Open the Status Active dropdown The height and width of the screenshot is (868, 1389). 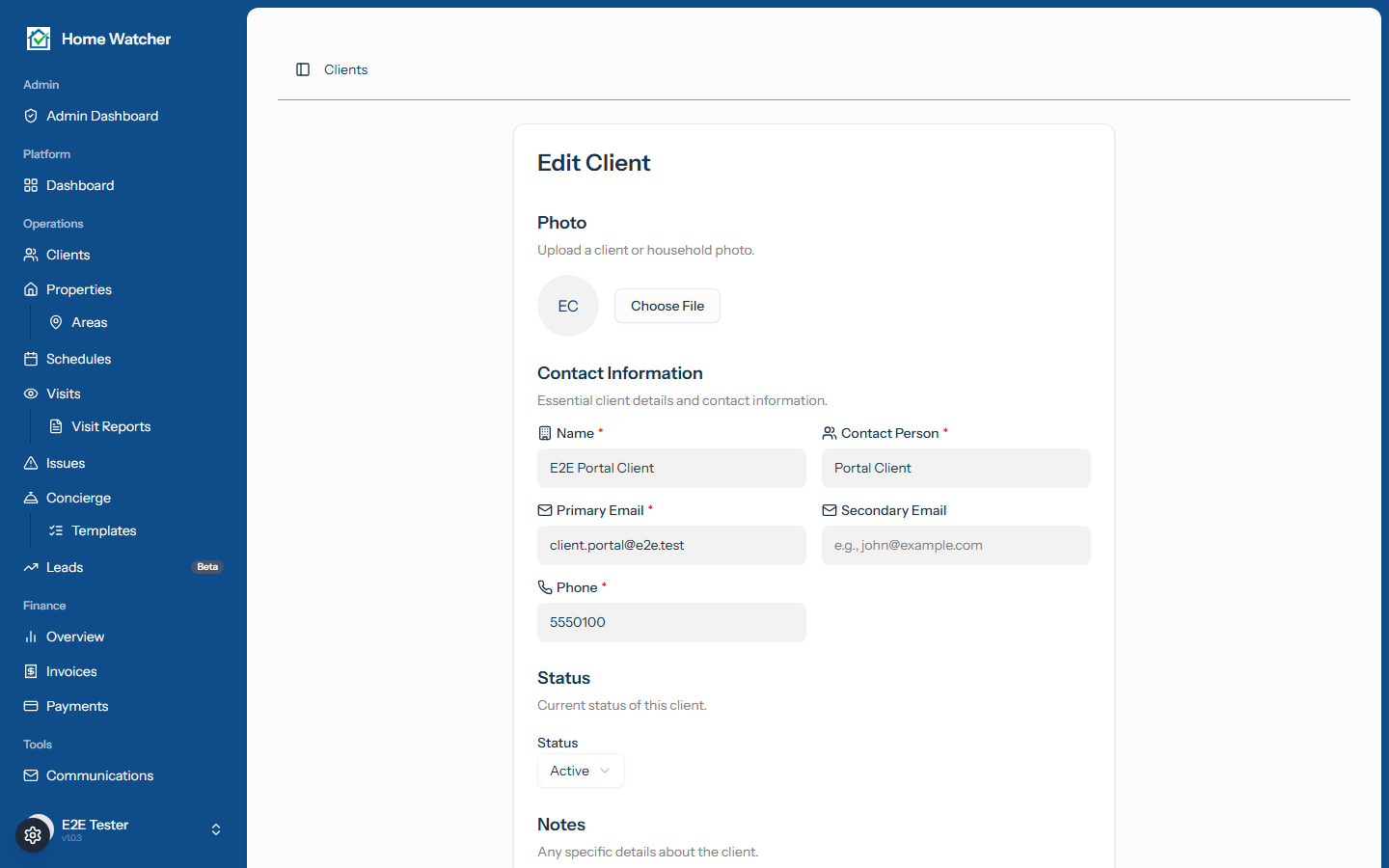click(581, 771)
